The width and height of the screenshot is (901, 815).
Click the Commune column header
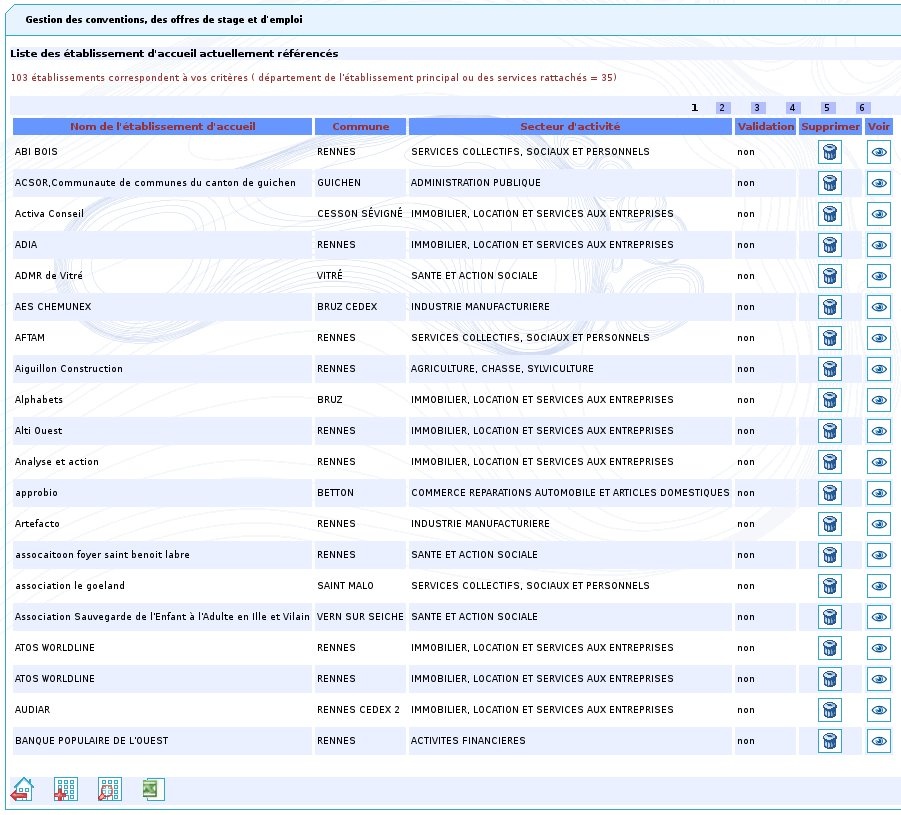tap(360, 127)
